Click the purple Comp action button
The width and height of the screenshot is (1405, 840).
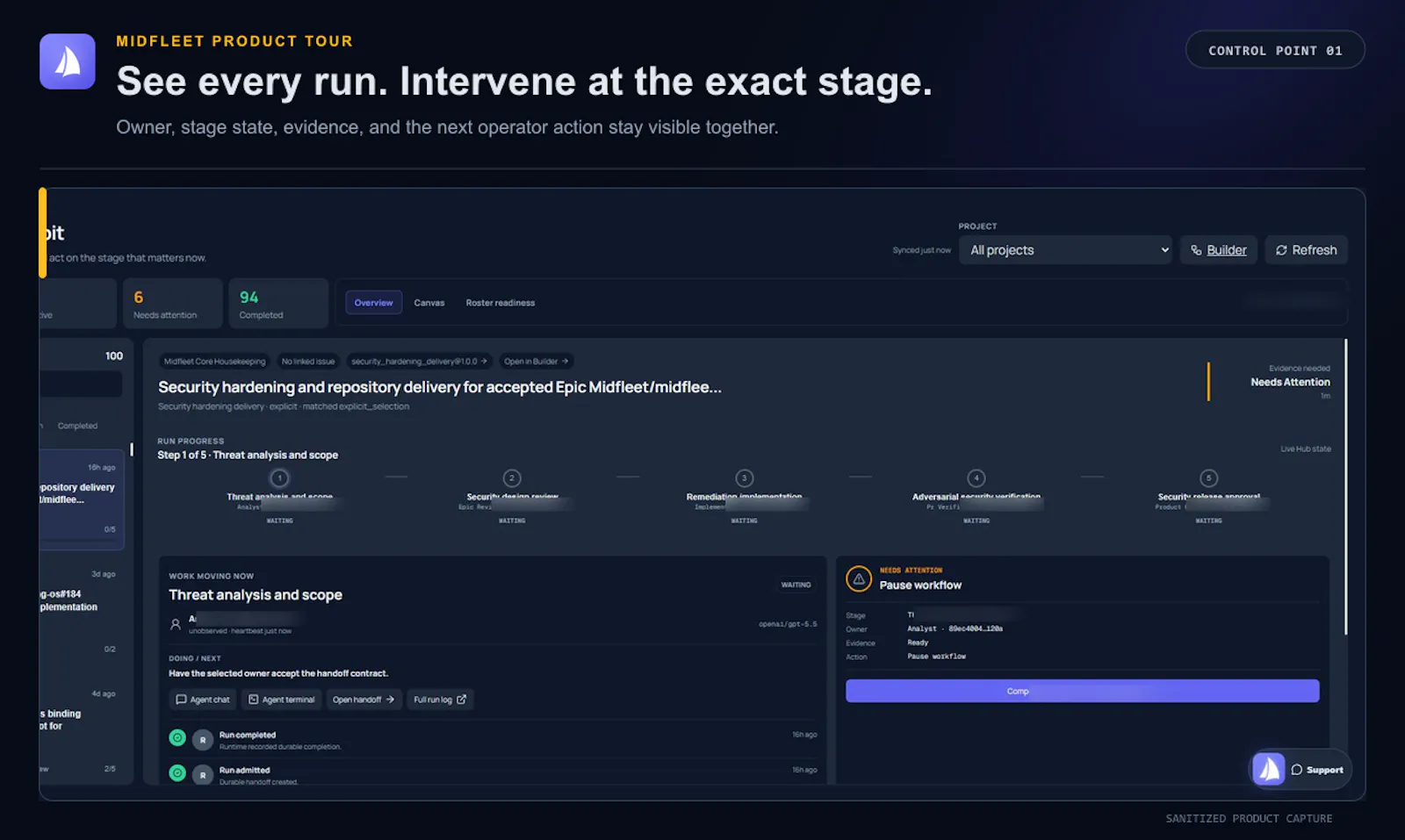(x=1082, y=691)
